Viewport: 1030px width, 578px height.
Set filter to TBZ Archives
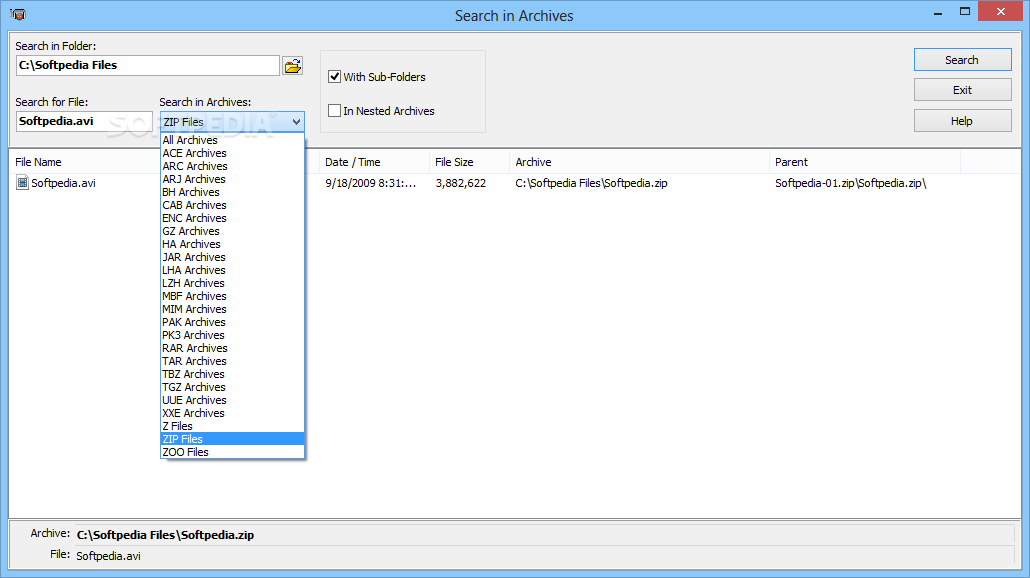[233, 374]
